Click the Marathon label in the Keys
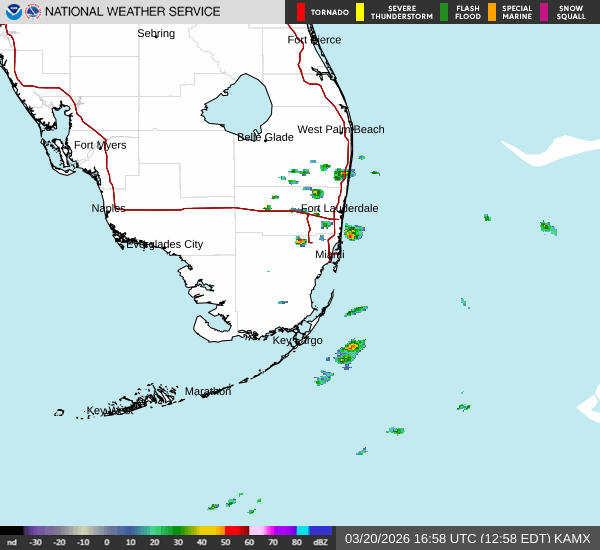This screenshot has width=600, height=550. 207,391
